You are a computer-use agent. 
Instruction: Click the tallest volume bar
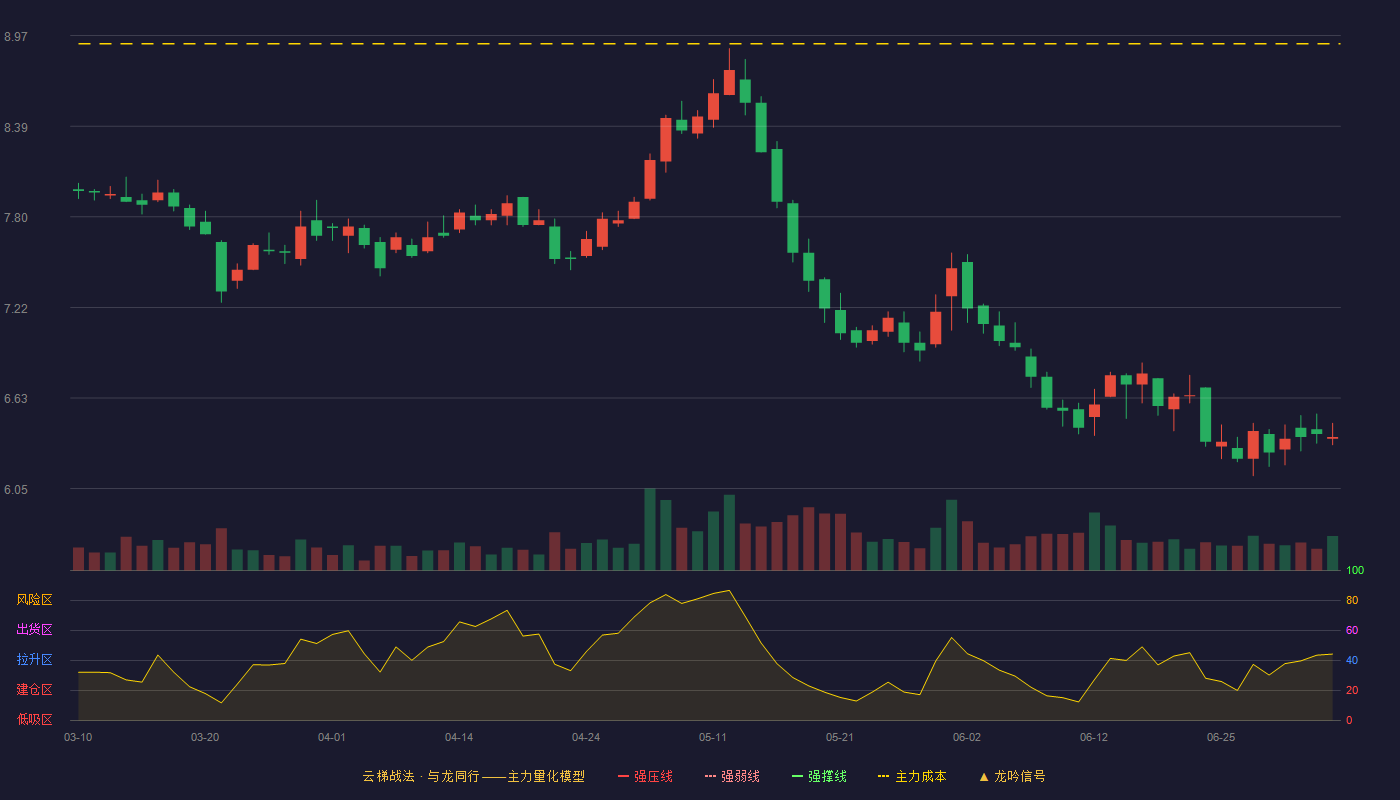[x=650, y=529]
